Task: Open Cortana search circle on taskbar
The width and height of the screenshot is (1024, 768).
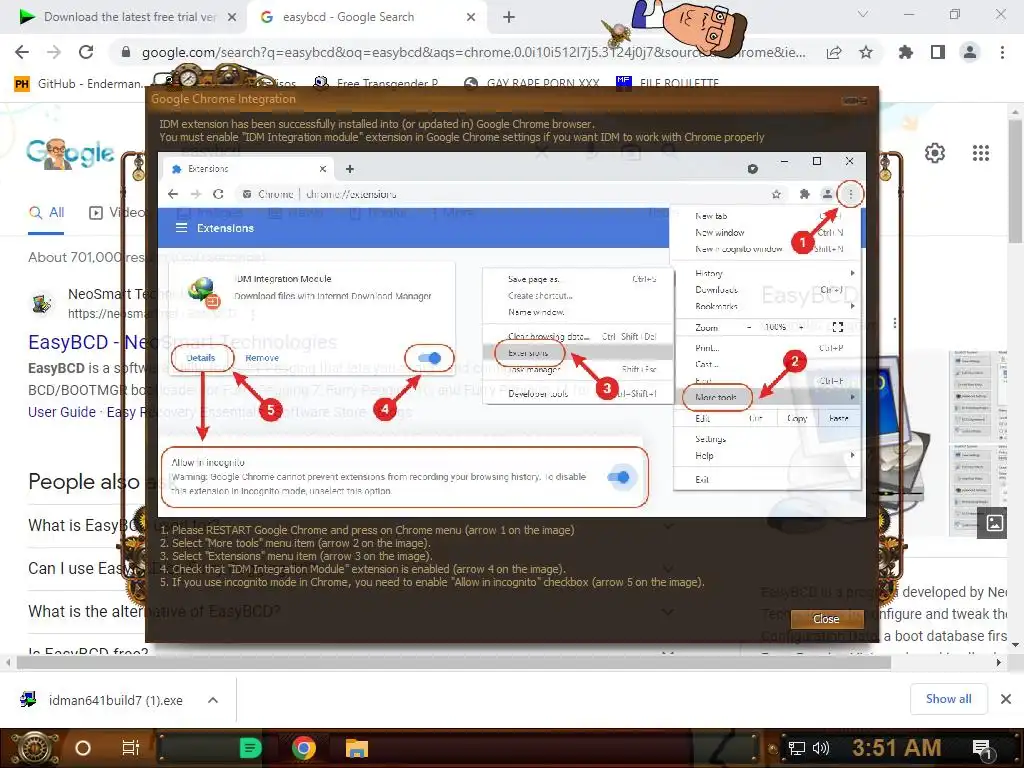Action: coord(83,748)
